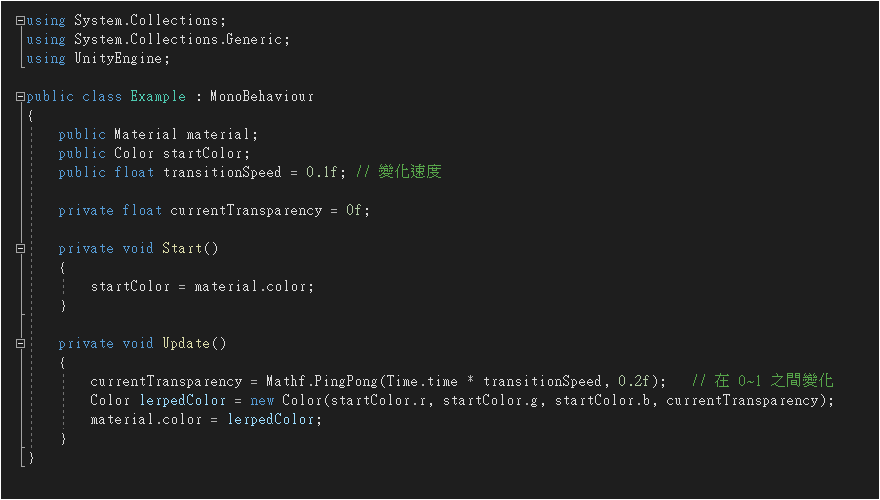
Task: Click System.Collections.Generic in the using line
Action: tap(181, 40)
